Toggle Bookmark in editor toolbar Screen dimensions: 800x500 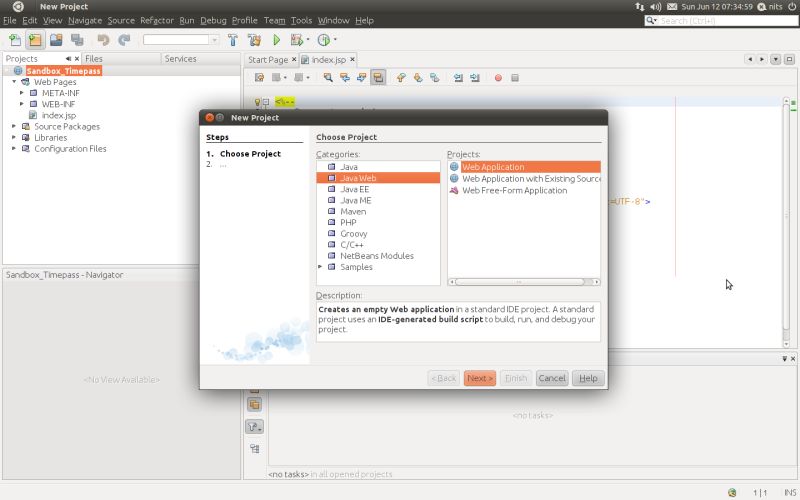(435, 78)
